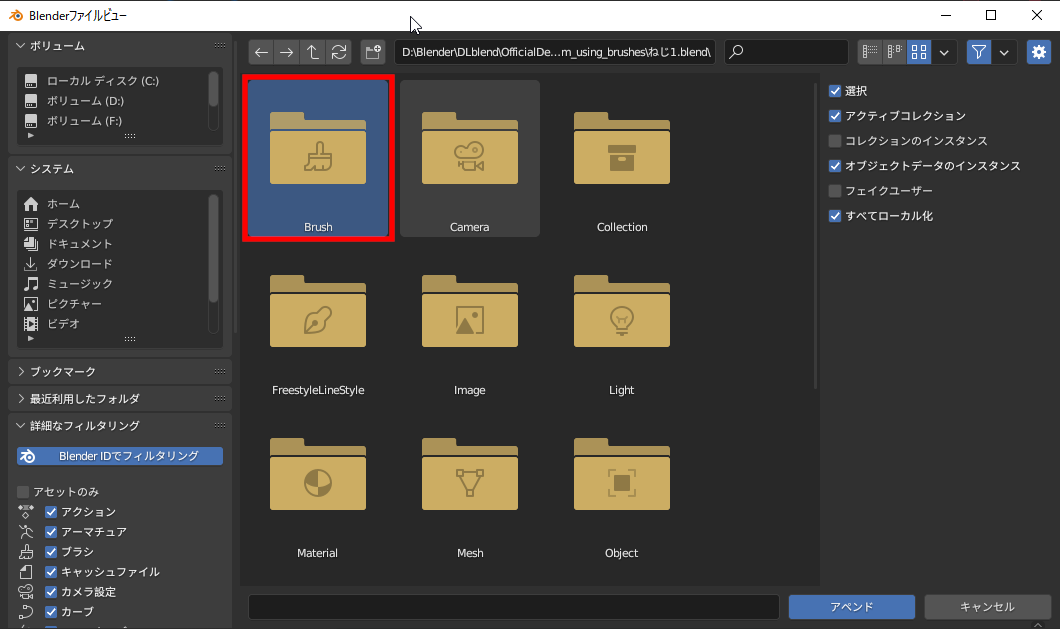Open the Light folder
This screenshot has width=1060, height=629.
[622, 321]
